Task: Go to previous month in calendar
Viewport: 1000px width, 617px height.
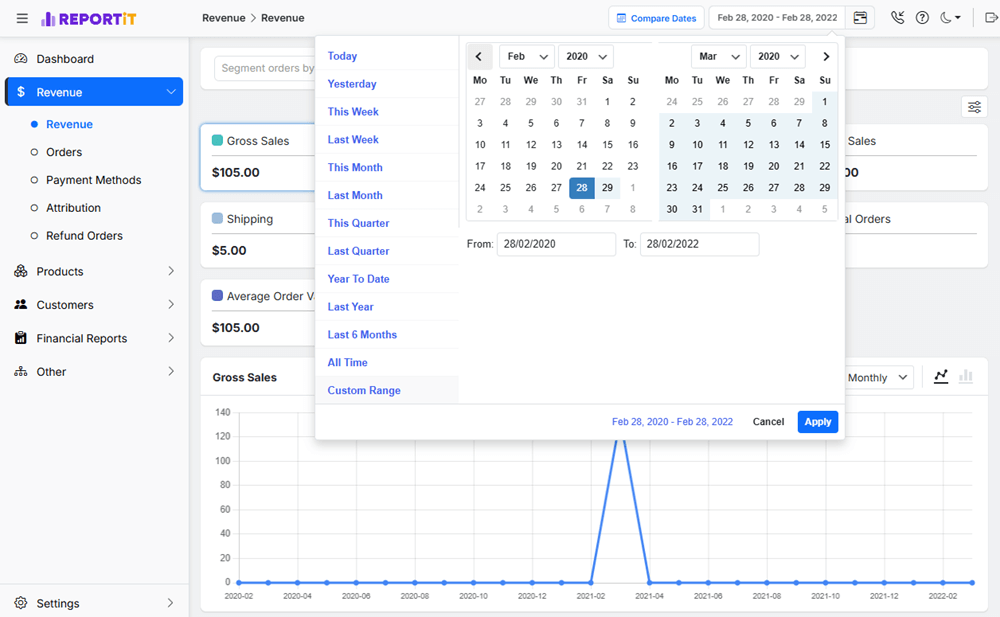Action: (479, 57)
